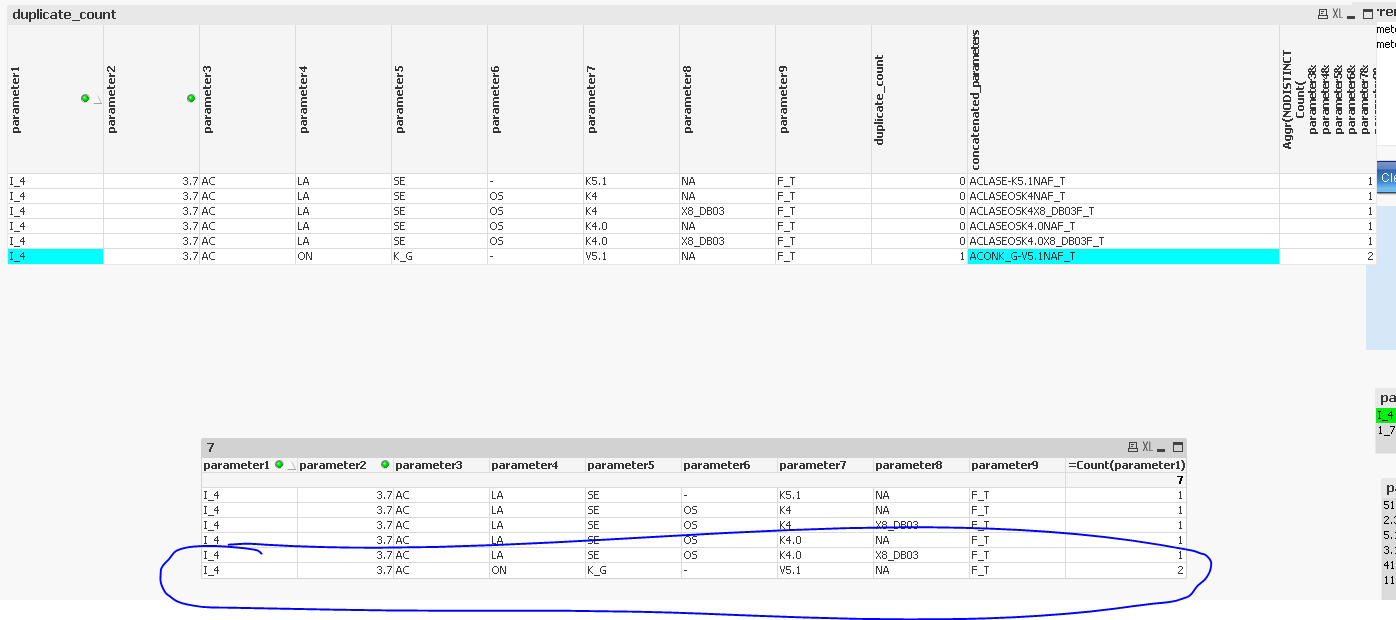Select ACLASEOSK4.0NAF_T cell
The height and width of the screenshot is (620, 1396).
1123,226
